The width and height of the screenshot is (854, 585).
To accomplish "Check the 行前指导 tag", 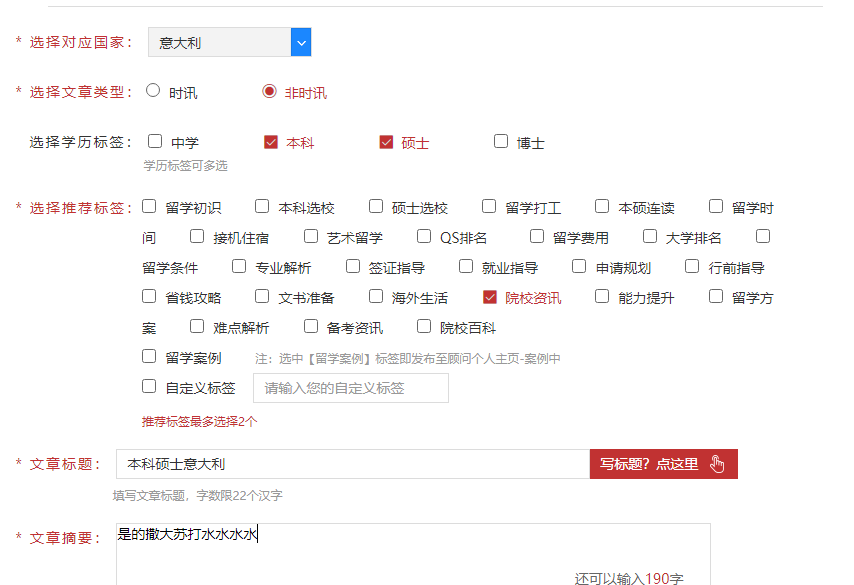I will (x=692, y=266).
